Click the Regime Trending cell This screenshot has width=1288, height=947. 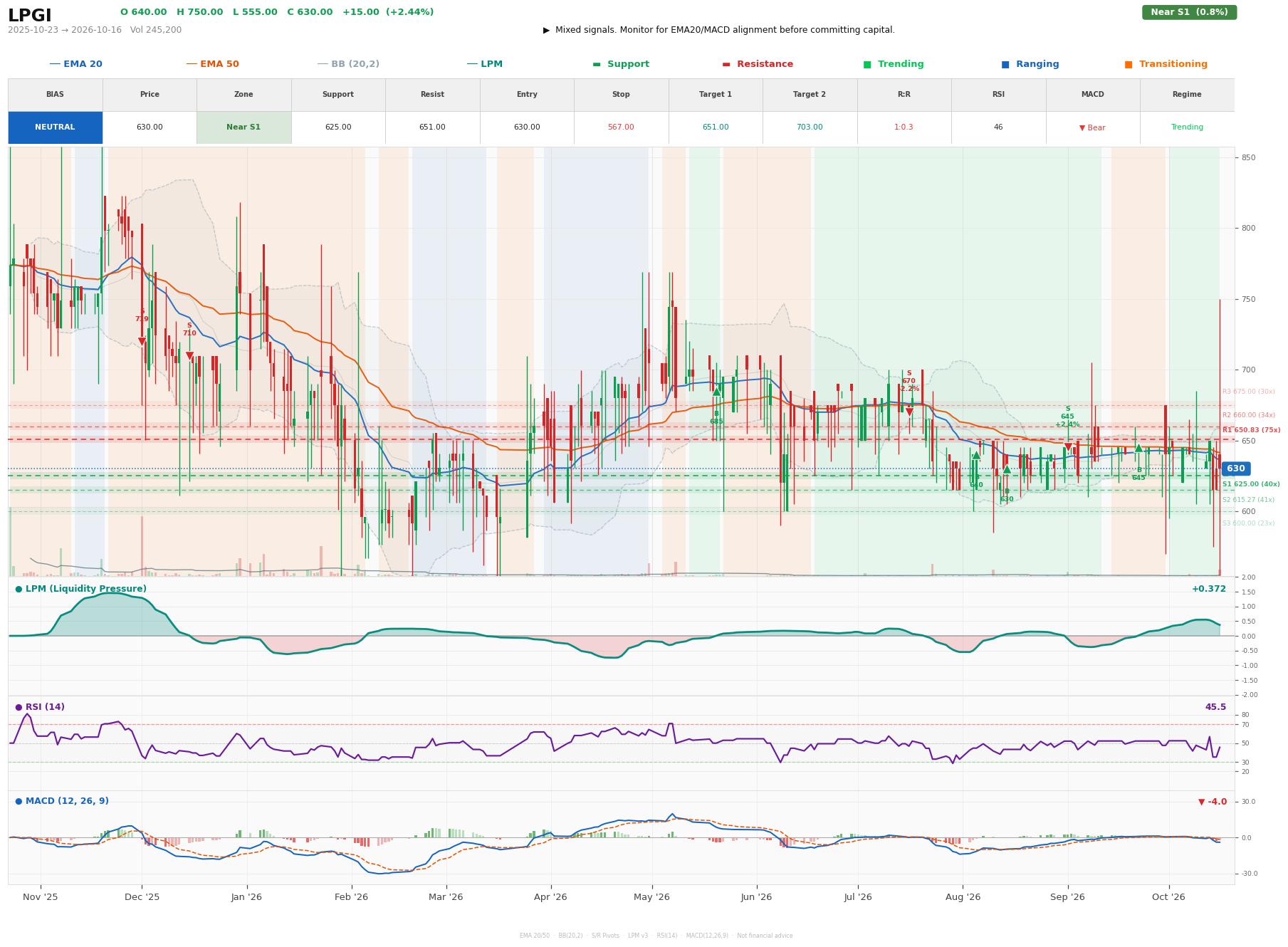click(x=1187, y=127)
